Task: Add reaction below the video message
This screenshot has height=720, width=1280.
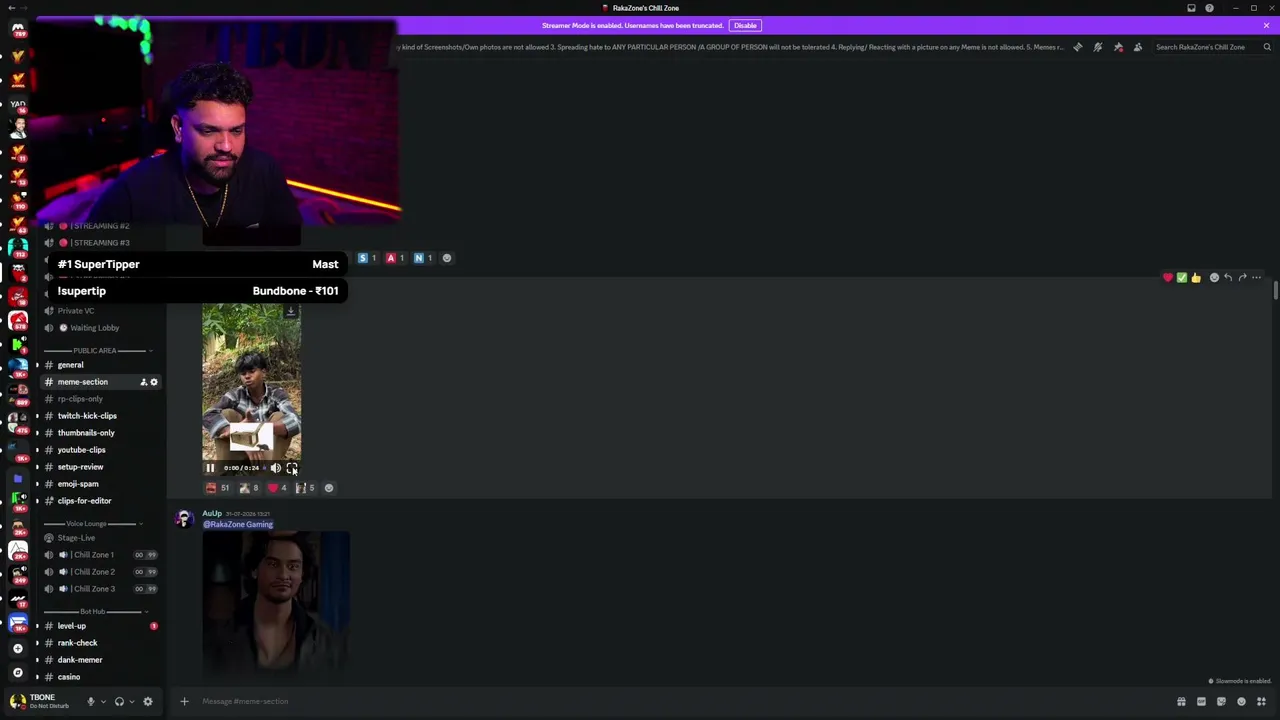Action: tap(329, 488)
